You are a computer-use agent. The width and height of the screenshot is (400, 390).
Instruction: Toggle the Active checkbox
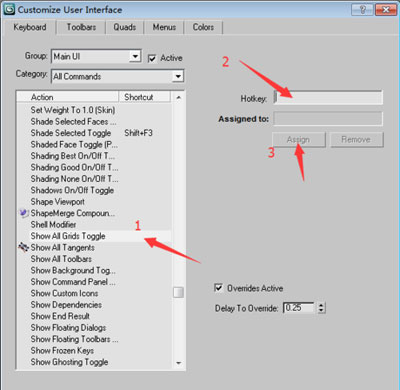coord(152,59)
